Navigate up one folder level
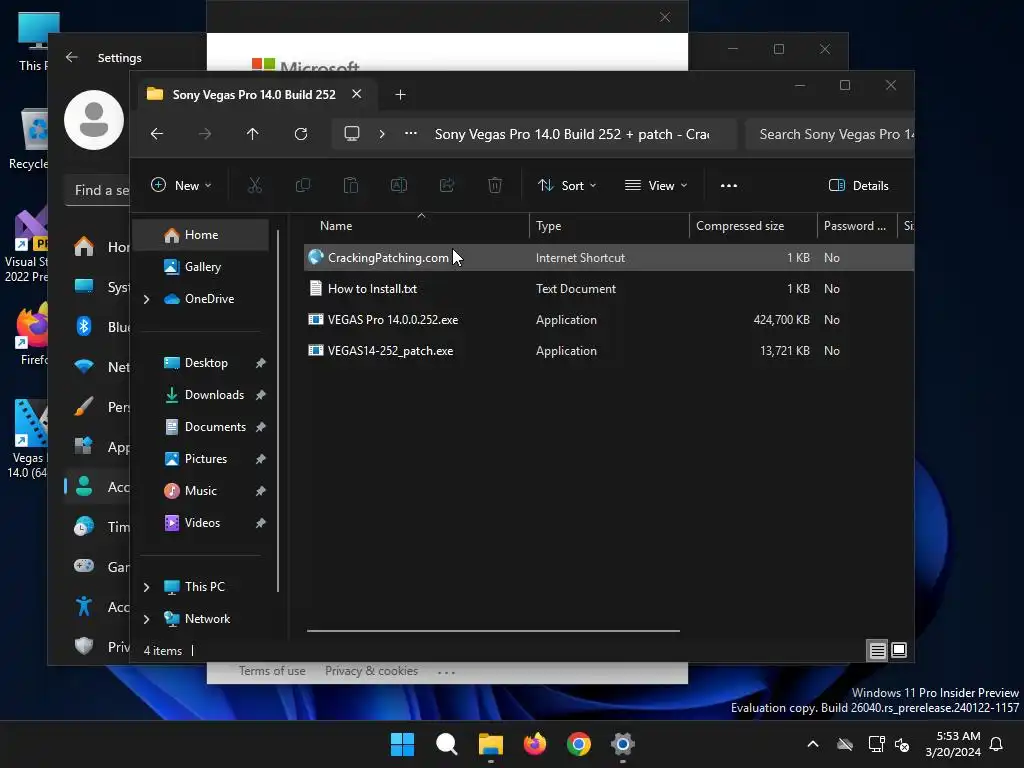 253,134
